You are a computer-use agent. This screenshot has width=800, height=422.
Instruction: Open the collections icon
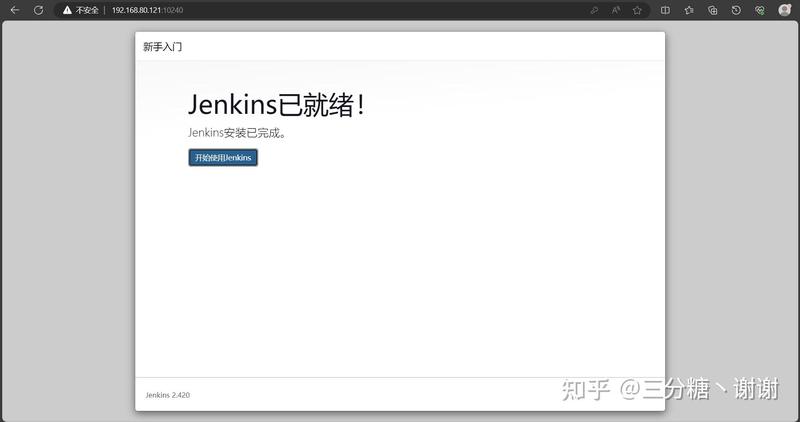coord(713,10)
